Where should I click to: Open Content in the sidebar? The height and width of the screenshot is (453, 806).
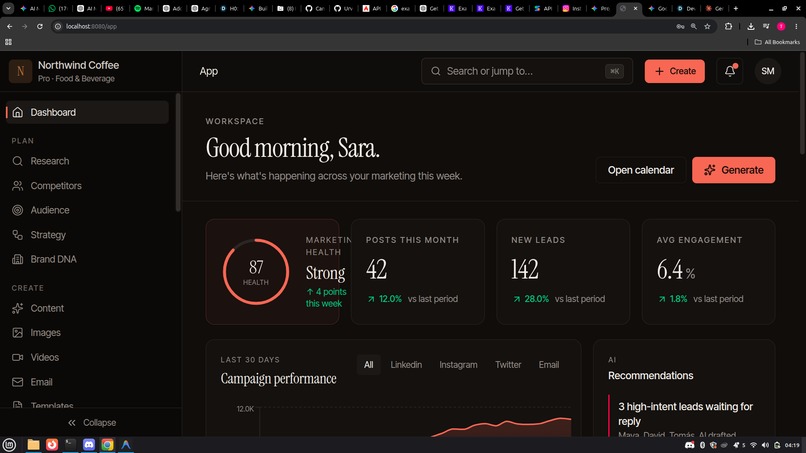(87, 308)
